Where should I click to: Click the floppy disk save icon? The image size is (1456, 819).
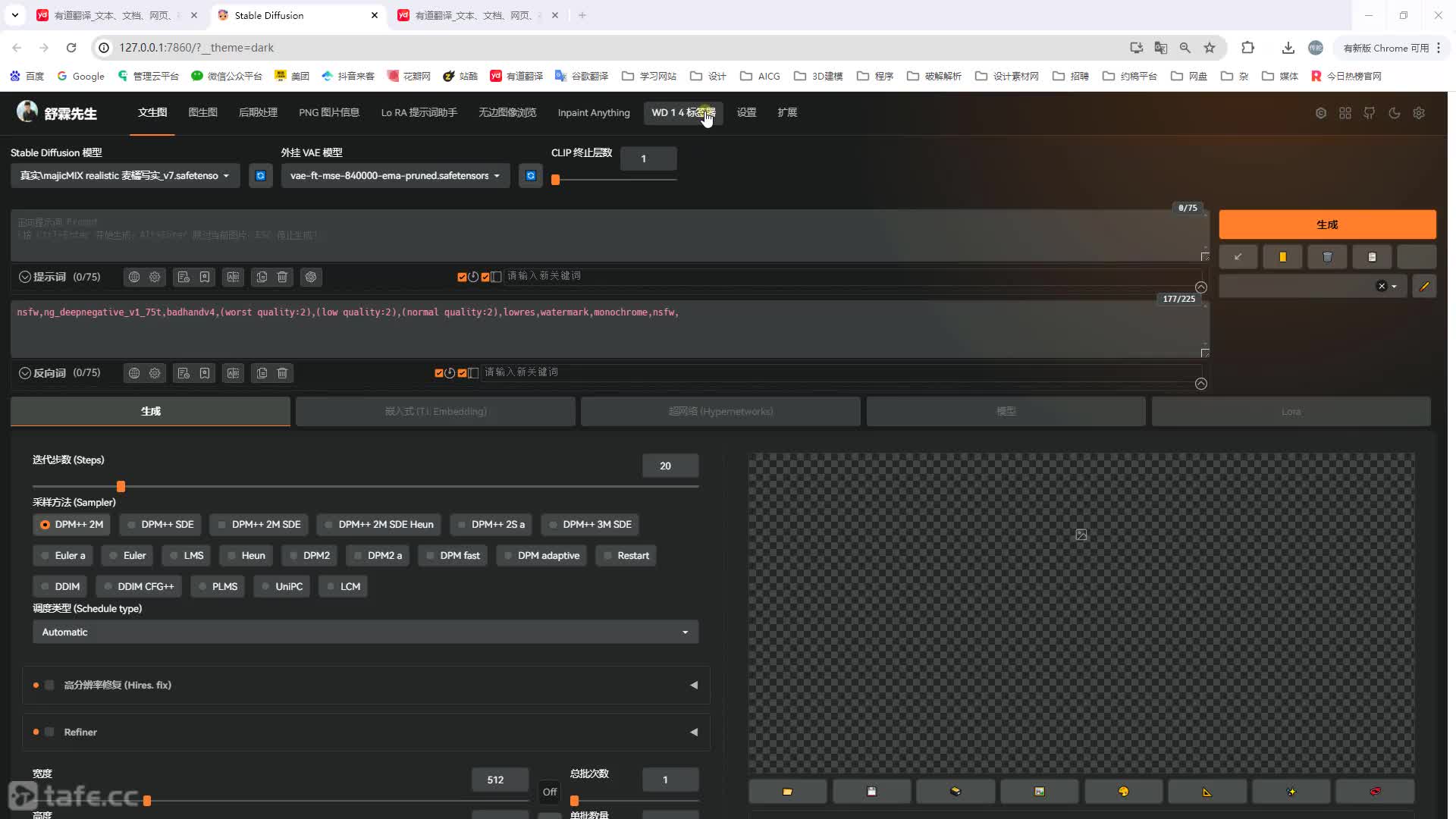coord(871,791)
